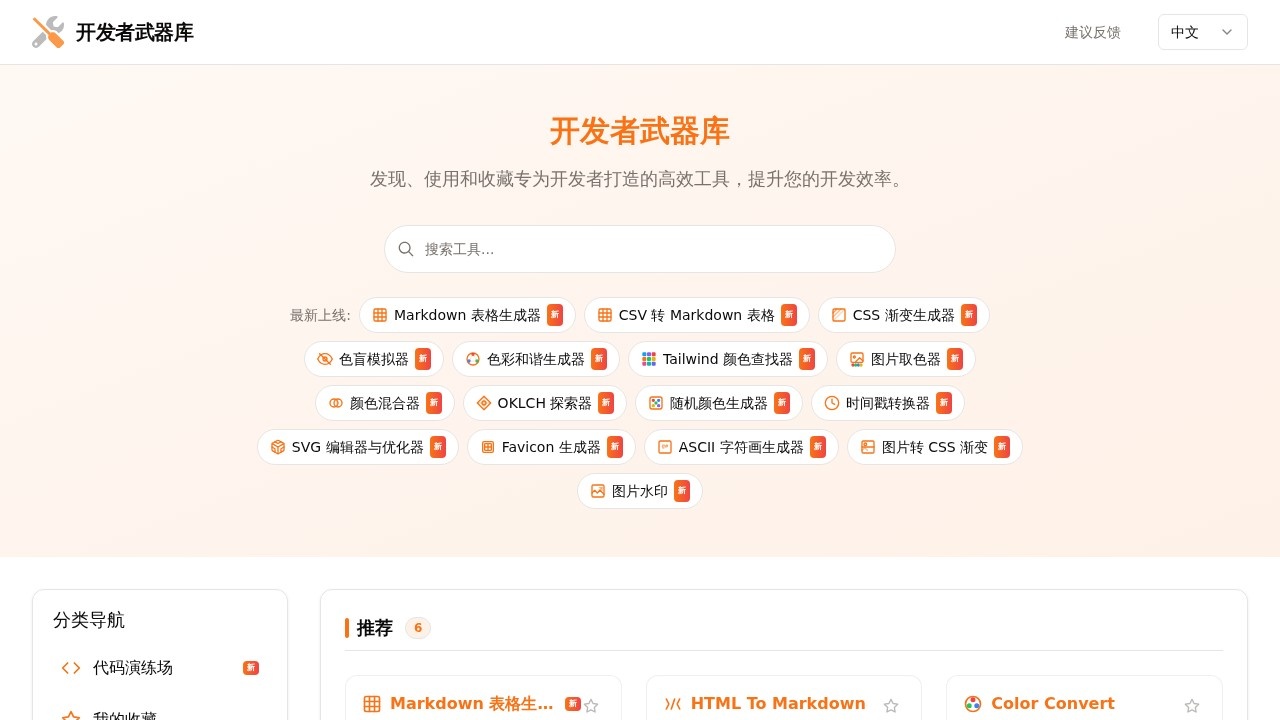
Task: Click the HTML To Markdown brackets icon
Action: click(x=671, y=704)
